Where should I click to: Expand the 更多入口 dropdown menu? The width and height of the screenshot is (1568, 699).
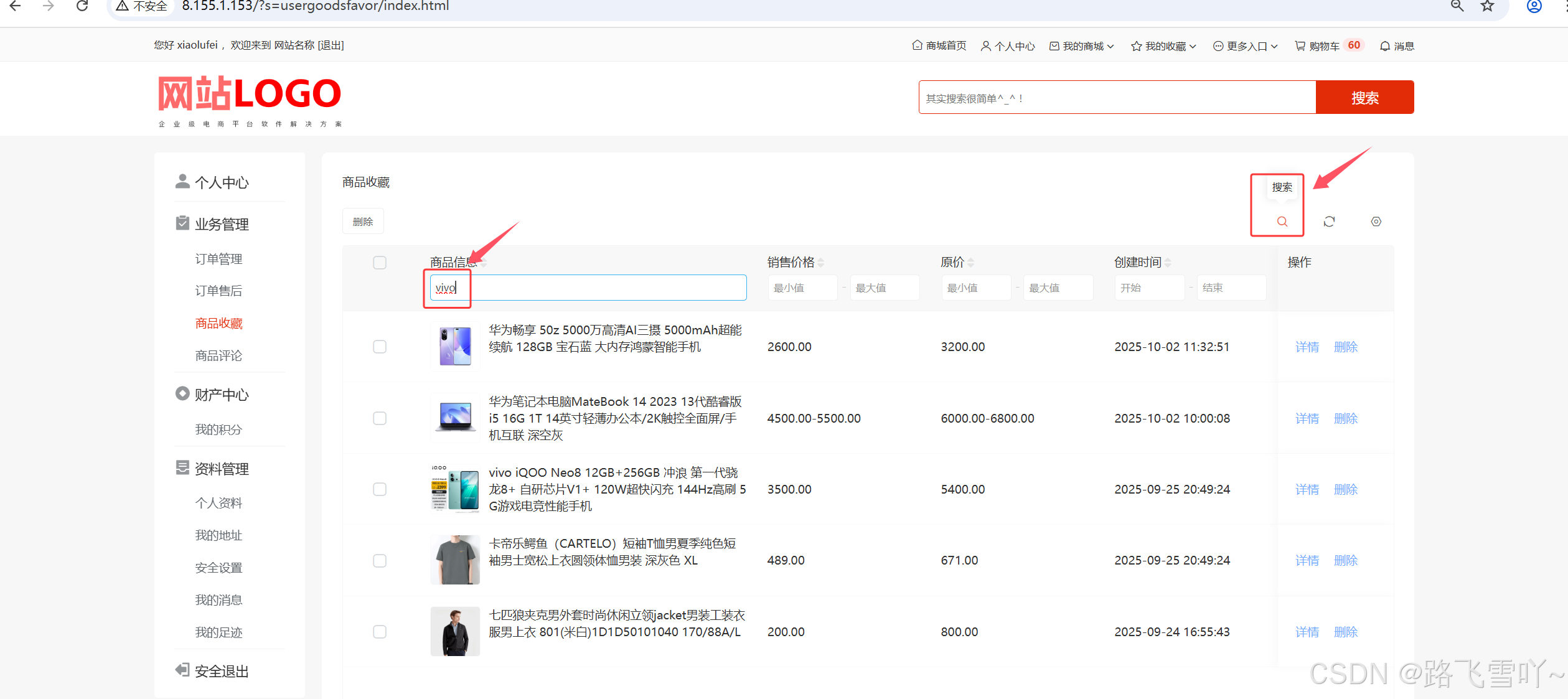[1246, 46]
